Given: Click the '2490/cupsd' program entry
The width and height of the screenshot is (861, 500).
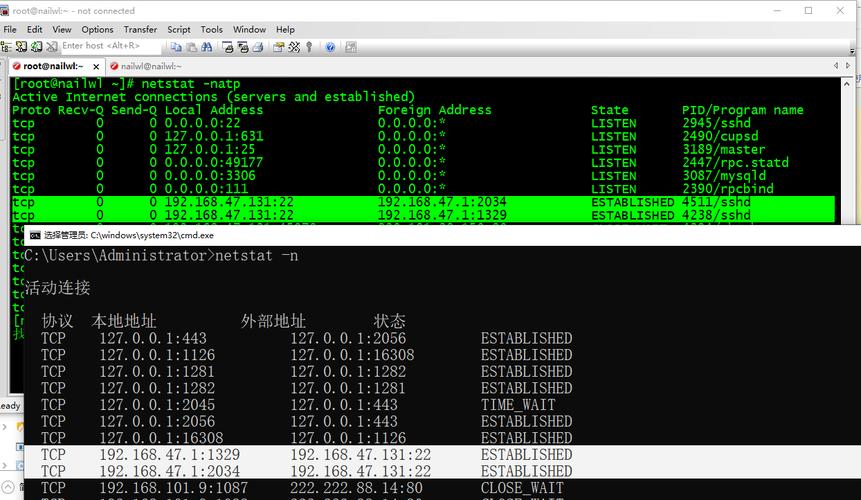Looking at the screenshot, I should (720, 136).
